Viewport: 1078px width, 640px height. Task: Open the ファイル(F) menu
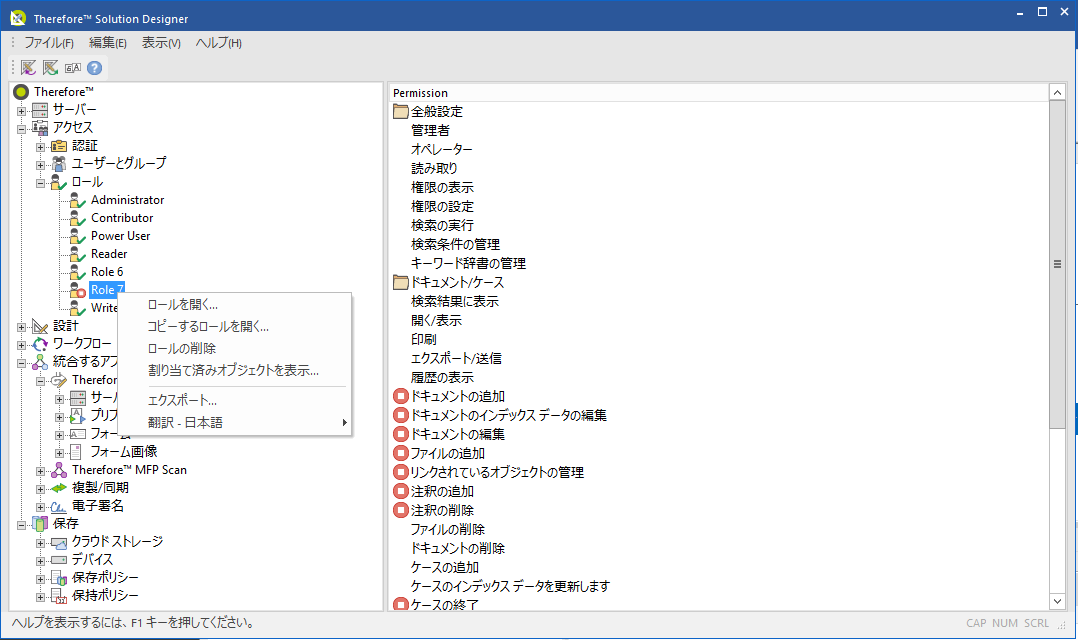49,43
